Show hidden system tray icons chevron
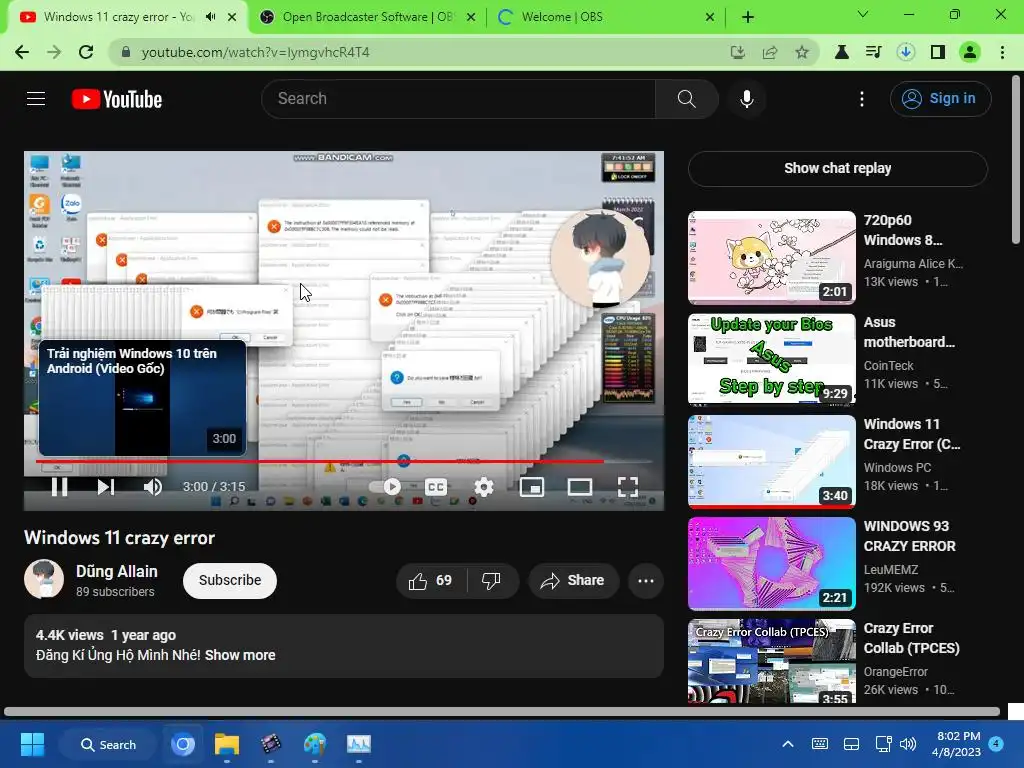 (788, 744)
